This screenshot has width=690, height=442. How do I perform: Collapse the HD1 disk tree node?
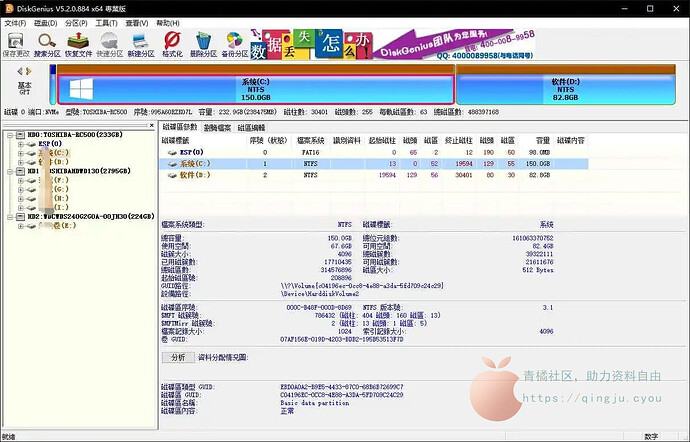[10, 170]
